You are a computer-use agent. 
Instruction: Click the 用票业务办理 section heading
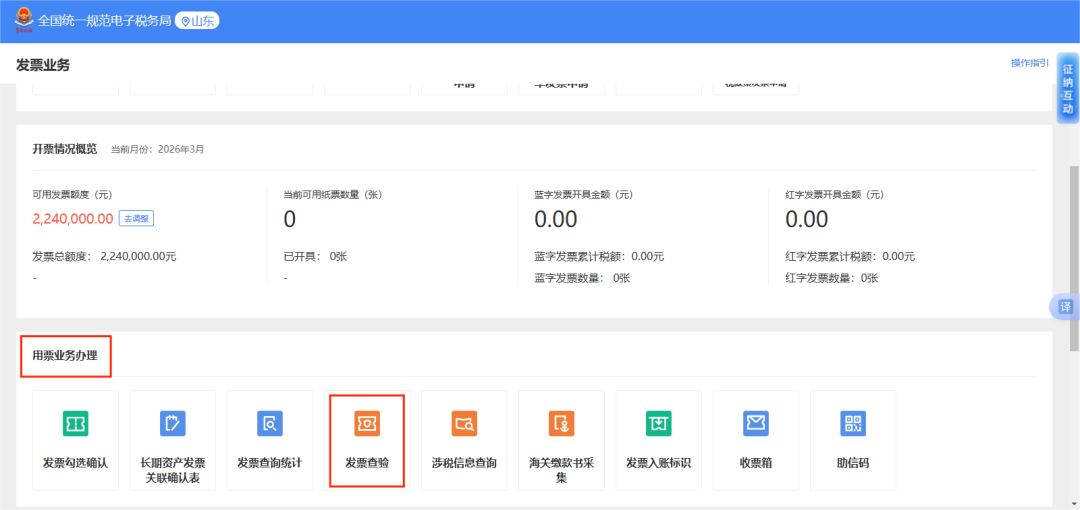pos(65,356)
